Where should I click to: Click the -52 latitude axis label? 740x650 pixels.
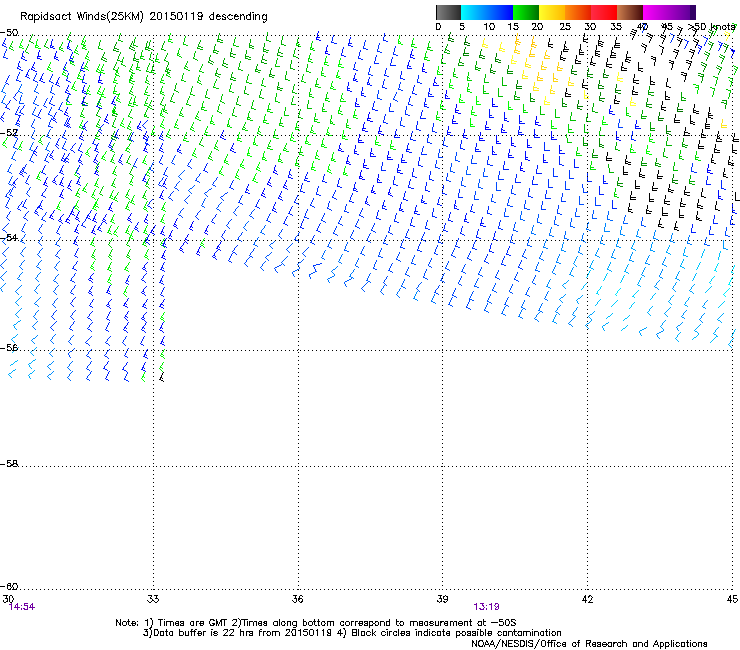9,133
